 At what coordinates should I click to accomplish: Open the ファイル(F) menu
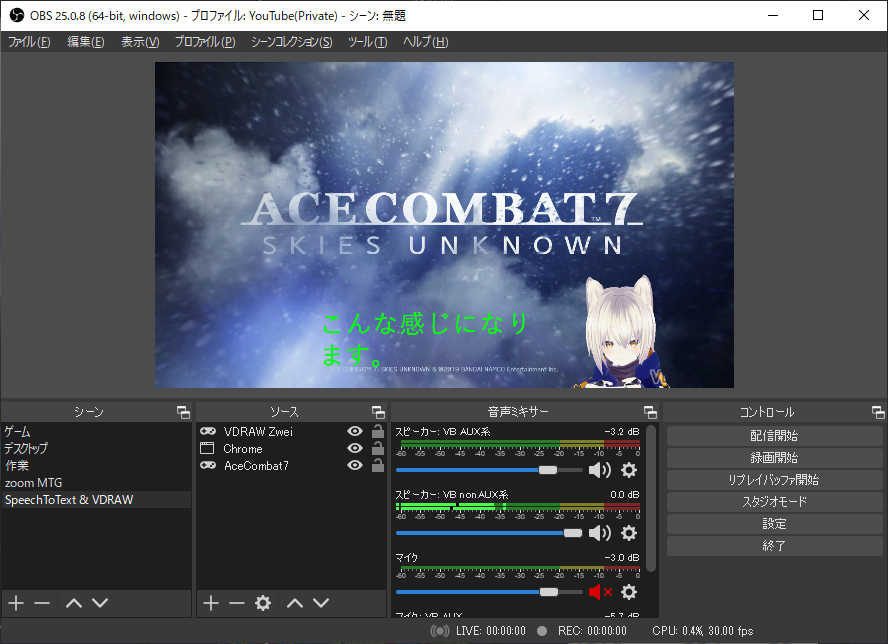click(x=29, y=42)
